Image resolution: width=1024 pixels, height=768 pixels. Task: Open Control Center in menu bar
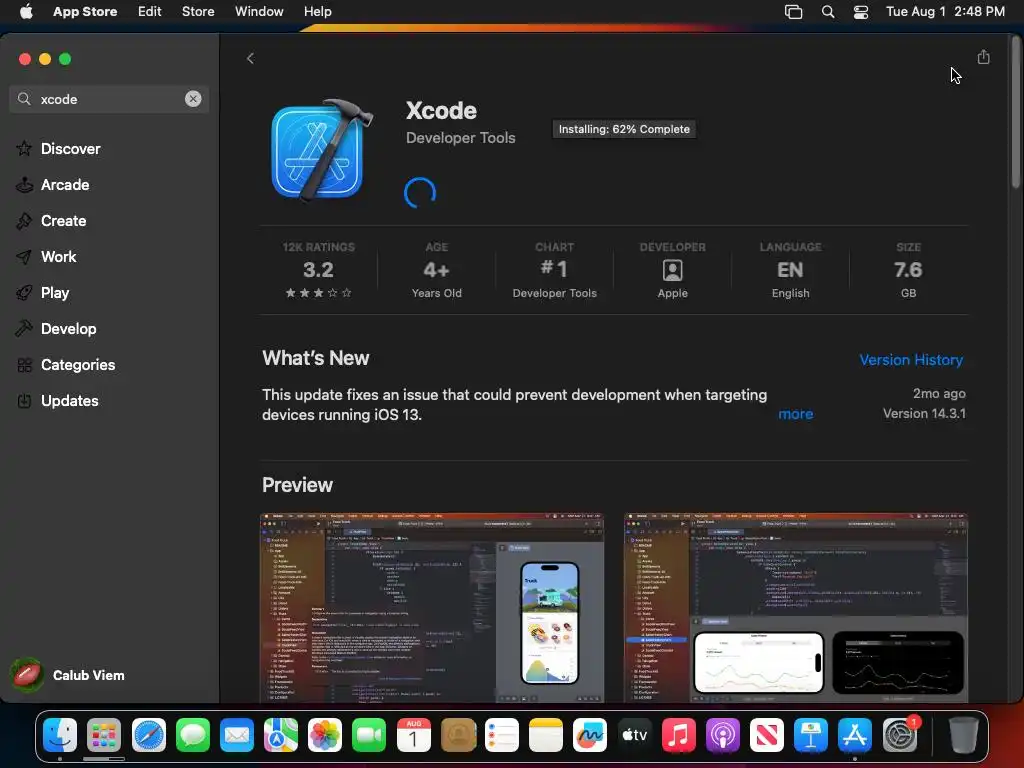(x=861, y=12)
